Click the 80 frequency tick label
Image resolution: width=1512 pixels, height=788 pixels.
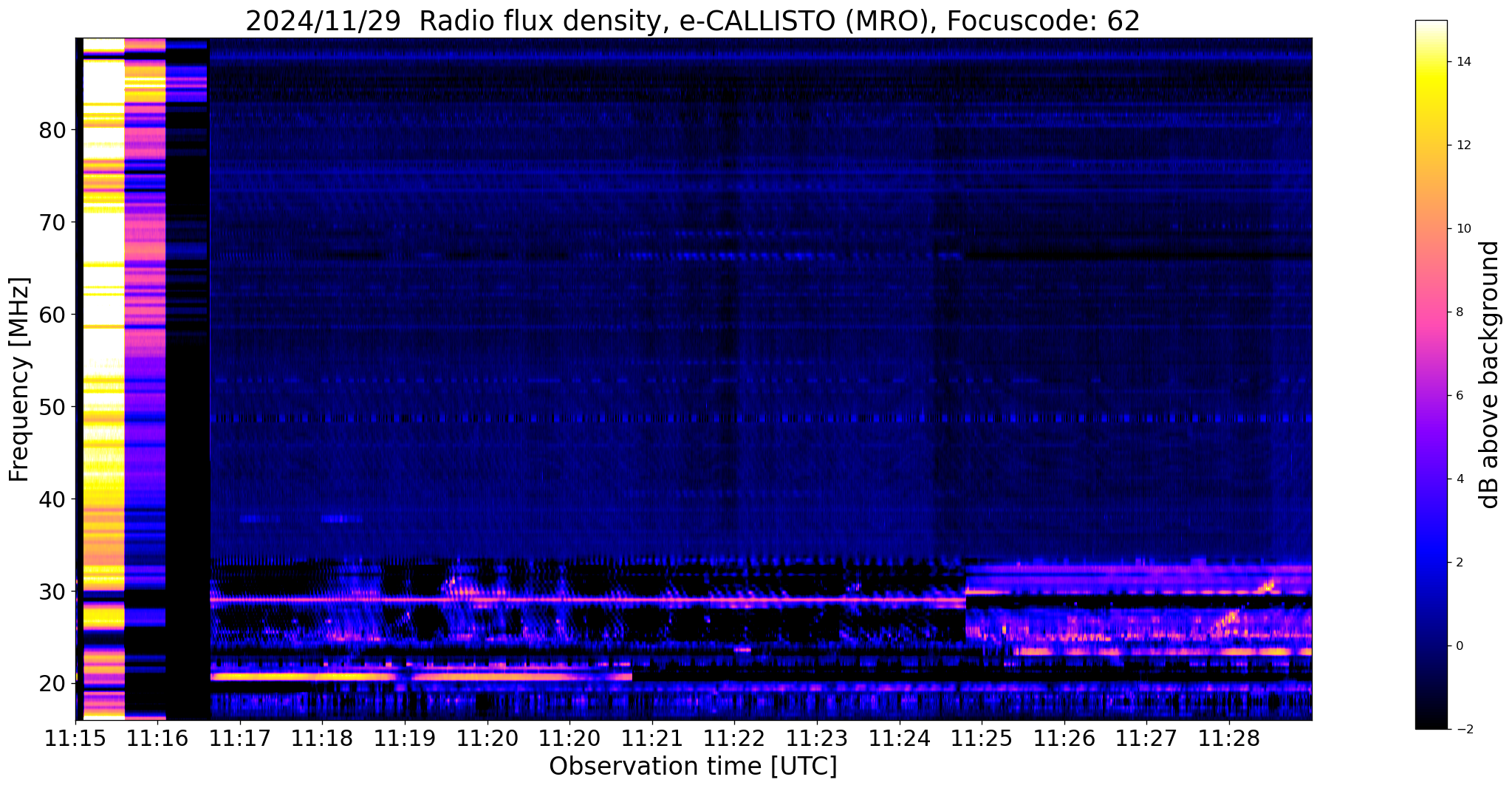(x=52, y=131)
